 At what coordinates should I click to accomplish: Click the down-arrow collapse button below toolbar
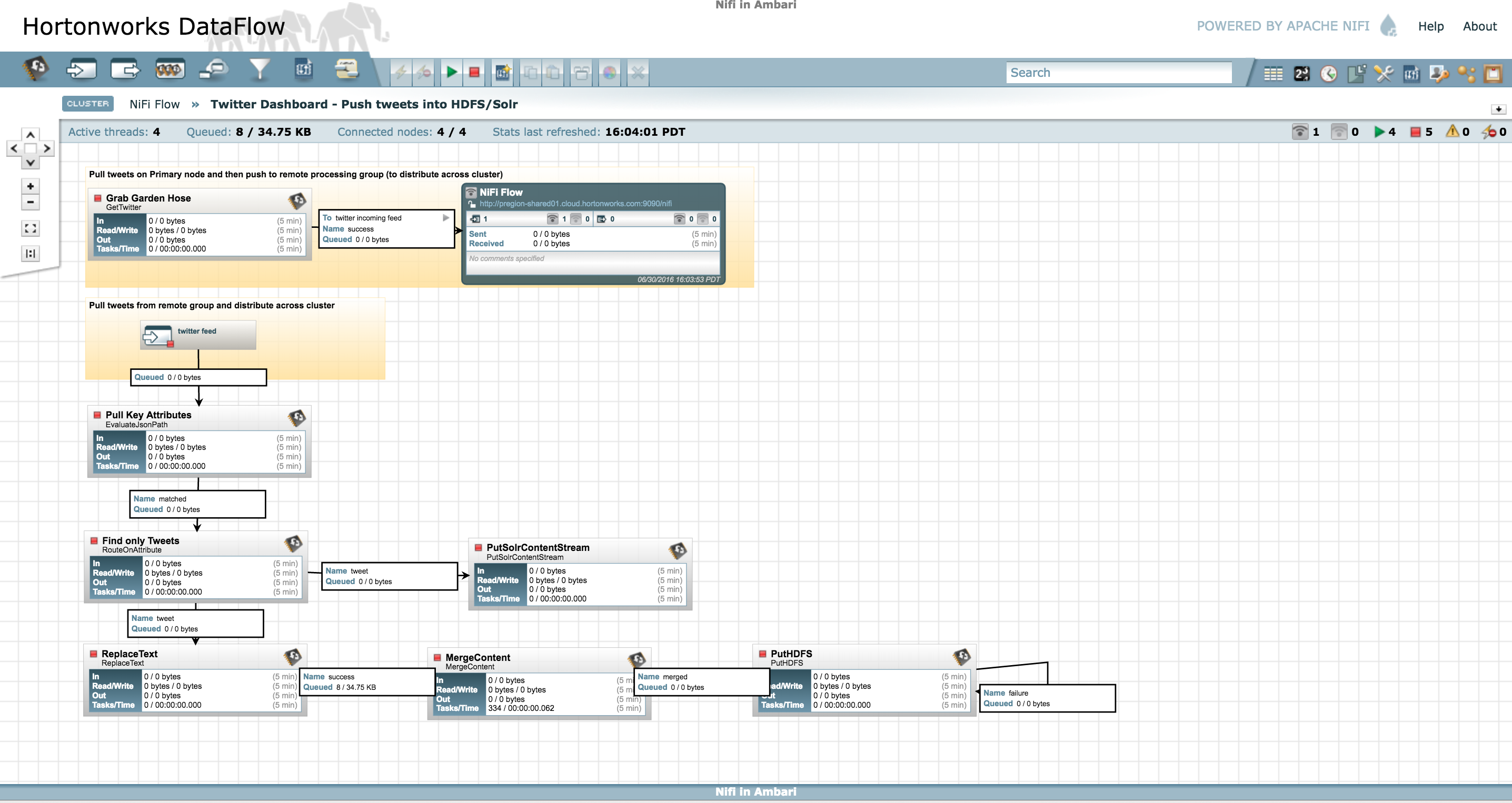1498,109
